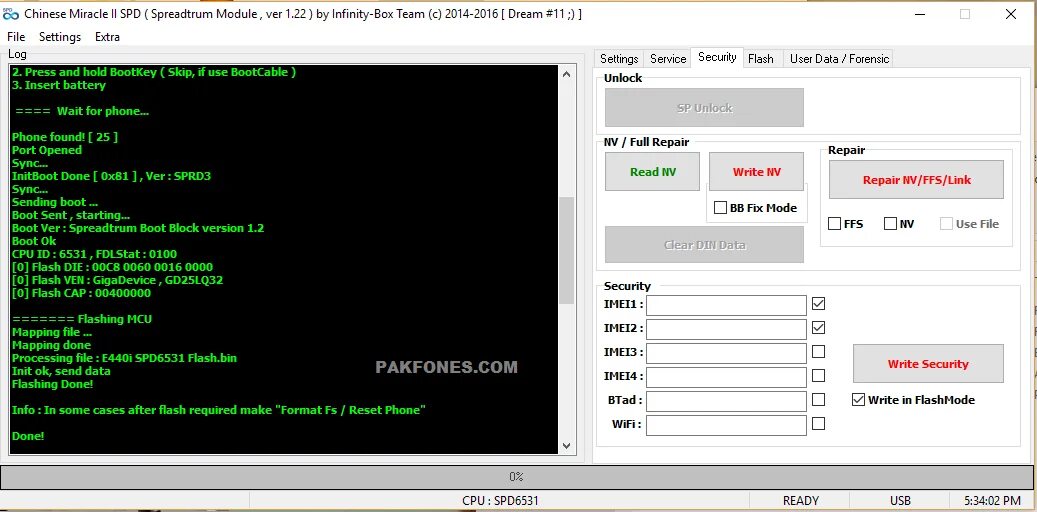
Task: Disable Write in FlashMode checkbox
Action: coord(858,400)
